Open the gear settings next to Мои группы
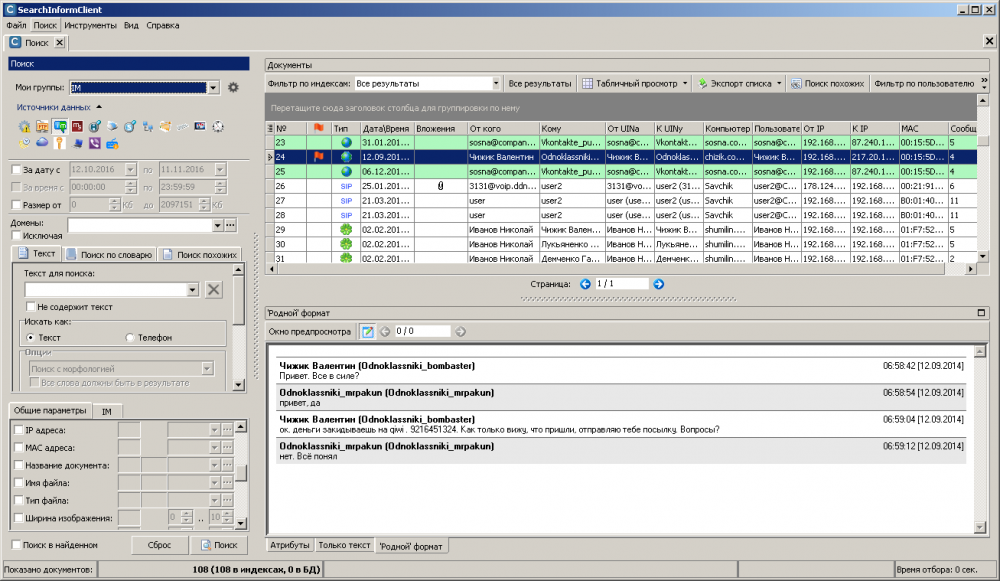This screenshot has height=581, width=1000. 233,88
